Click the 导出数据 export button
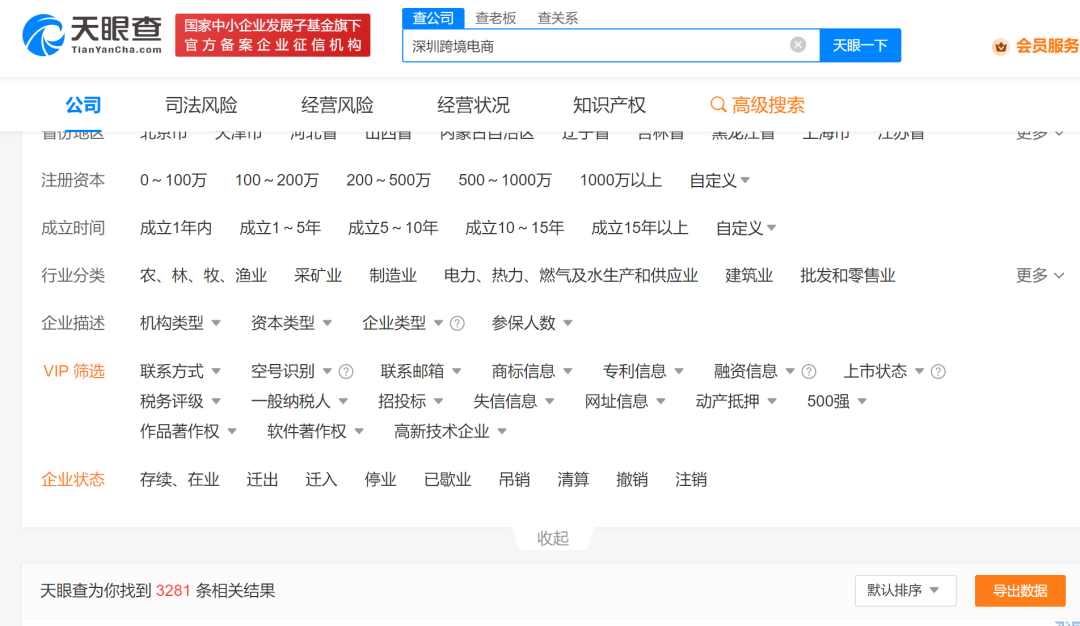The height and width of the screenshot is (626, 1080). tap(1020, 590)
